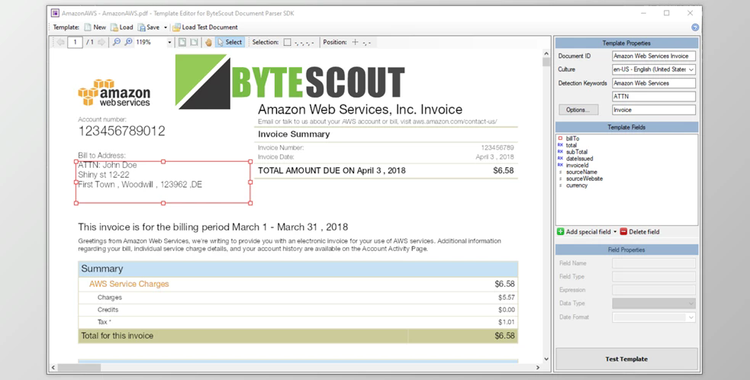This screenshot has height=380, width=750.
Task: Click the Credits amount $0.00
Action: point(506,310)
